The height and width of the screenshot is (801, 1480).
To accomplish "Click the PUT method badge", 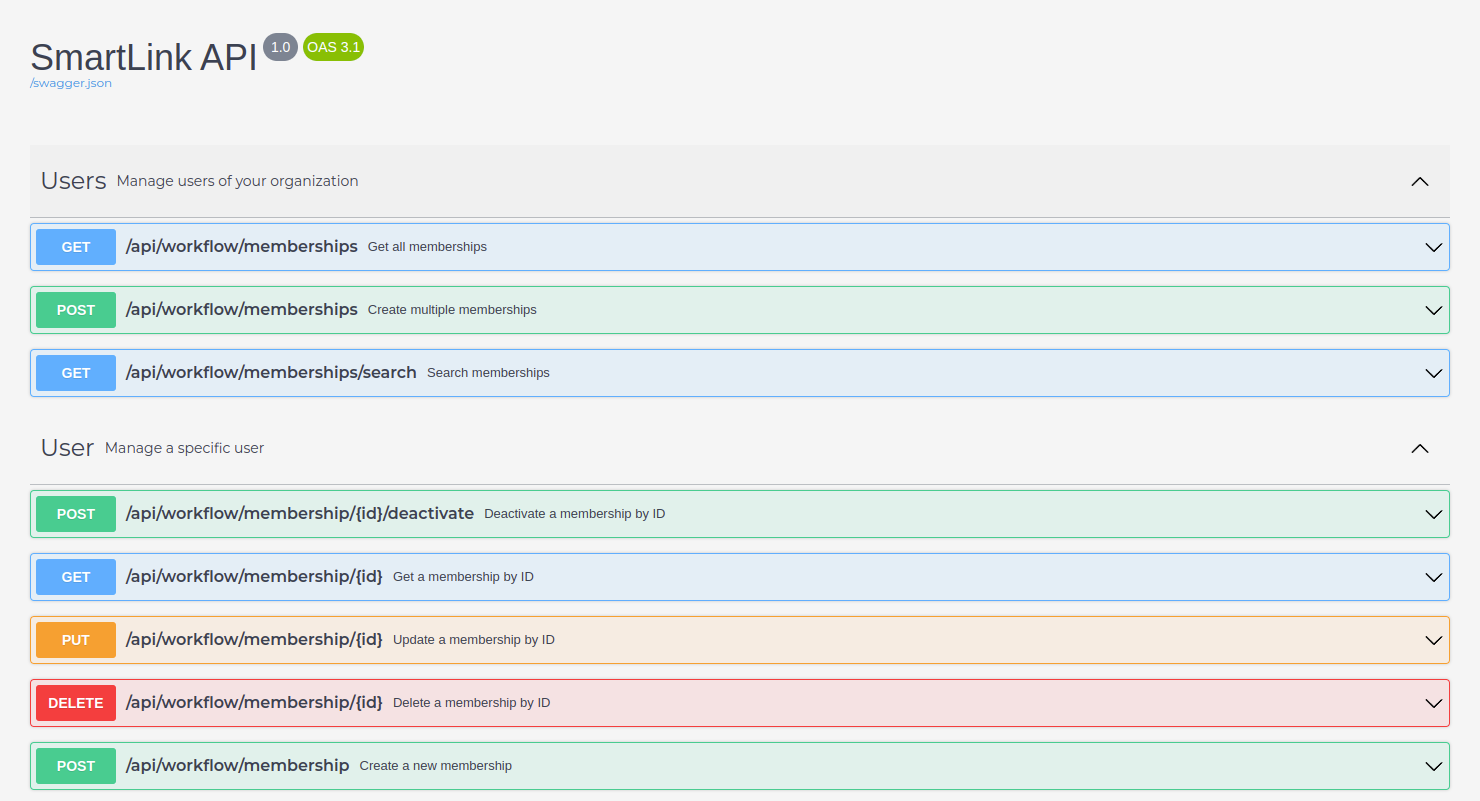I will coord(76,640).
